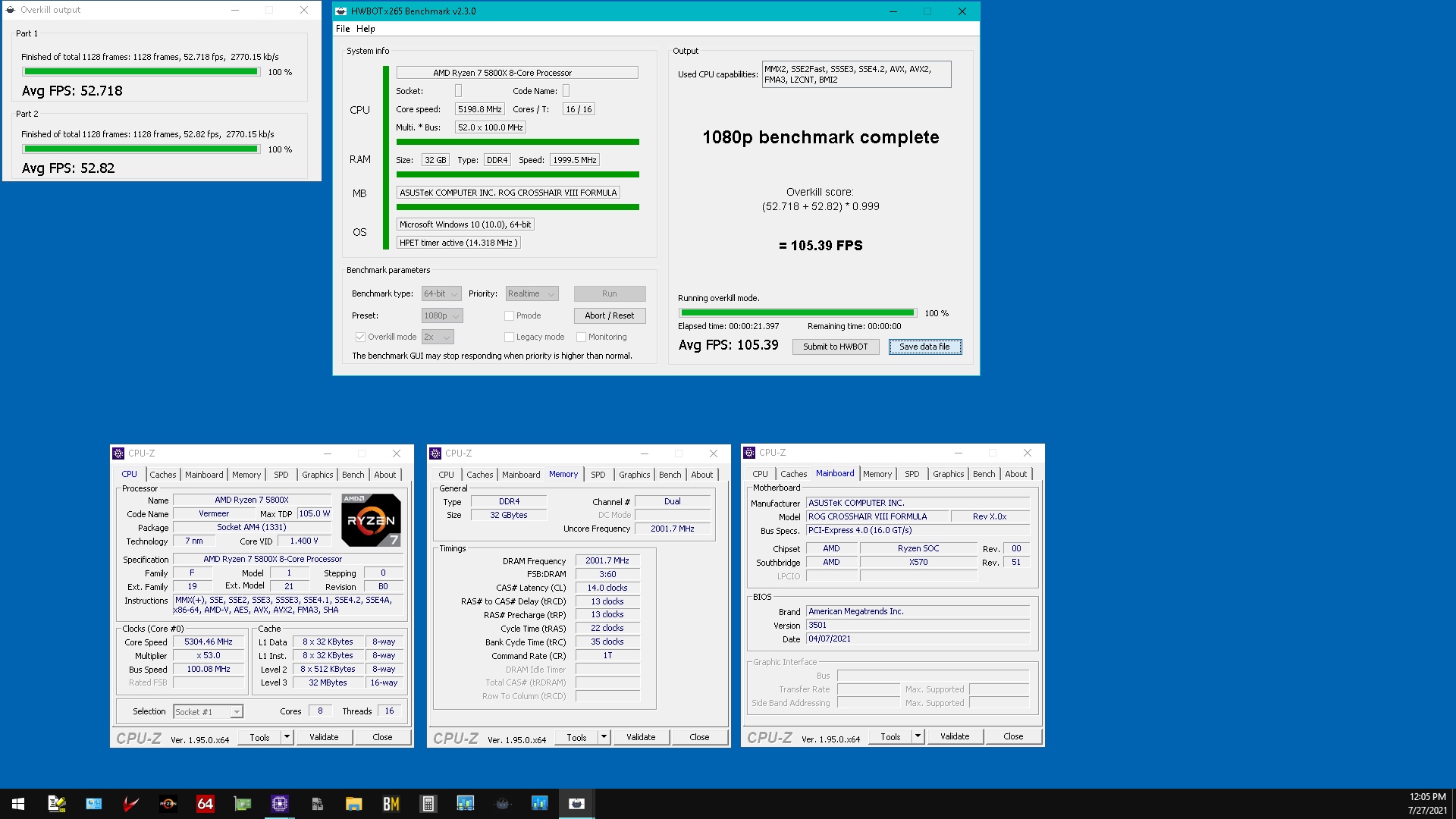The image size is (1456, 819).
Task: Click DRAM Frequency value 2001.7 MHz
Action: point(607,561)
